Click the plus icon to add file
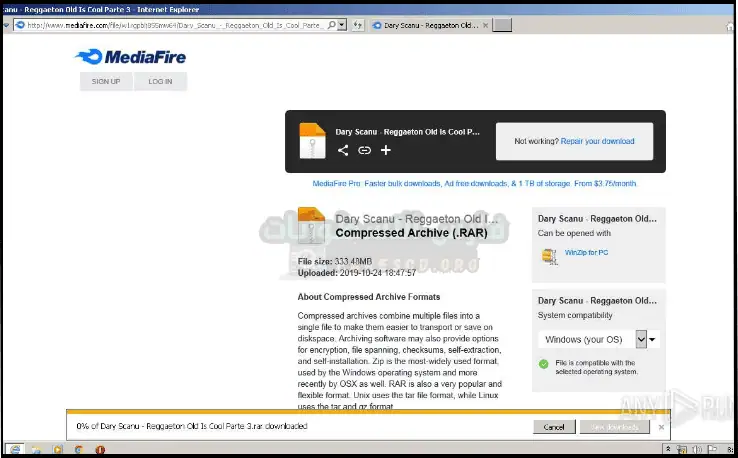This screenshot has height=458, width=738. coord(386,150)
